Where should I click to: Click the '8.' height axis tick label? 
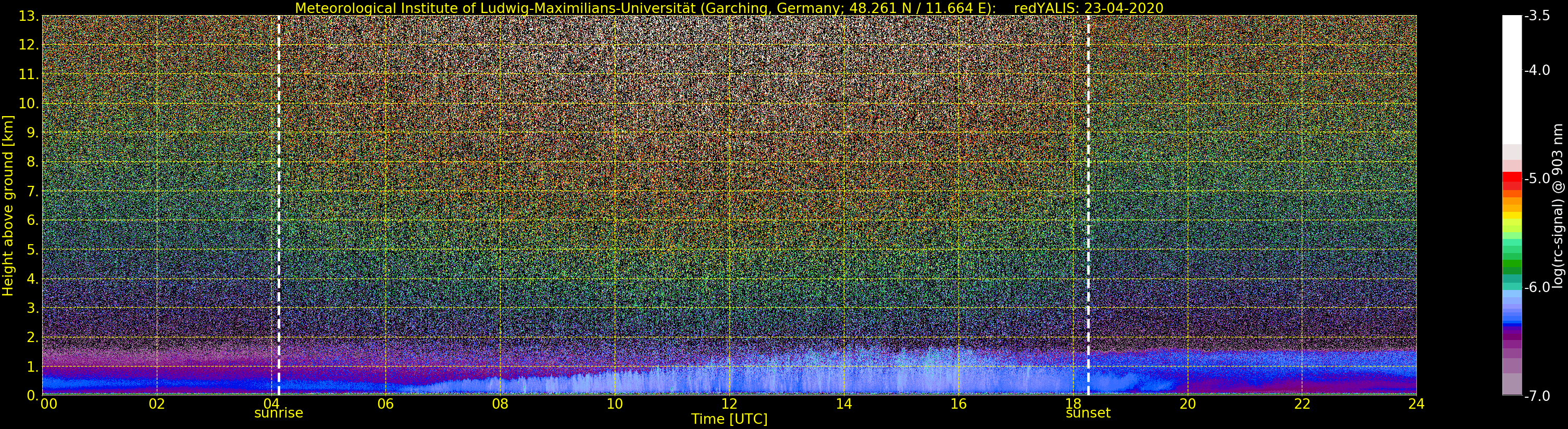pos(33,162)
